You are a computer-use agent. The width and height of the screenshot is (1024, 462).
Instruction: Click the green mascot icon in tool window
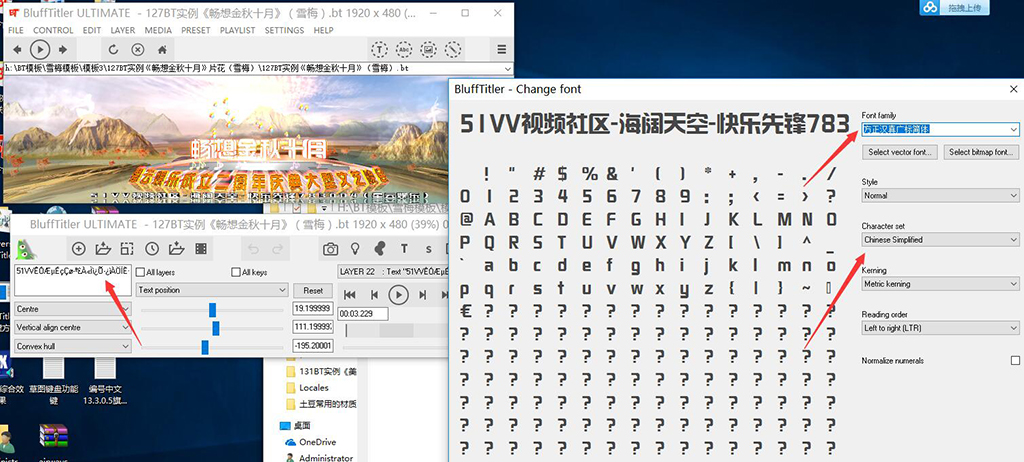[x=25, y=248]
